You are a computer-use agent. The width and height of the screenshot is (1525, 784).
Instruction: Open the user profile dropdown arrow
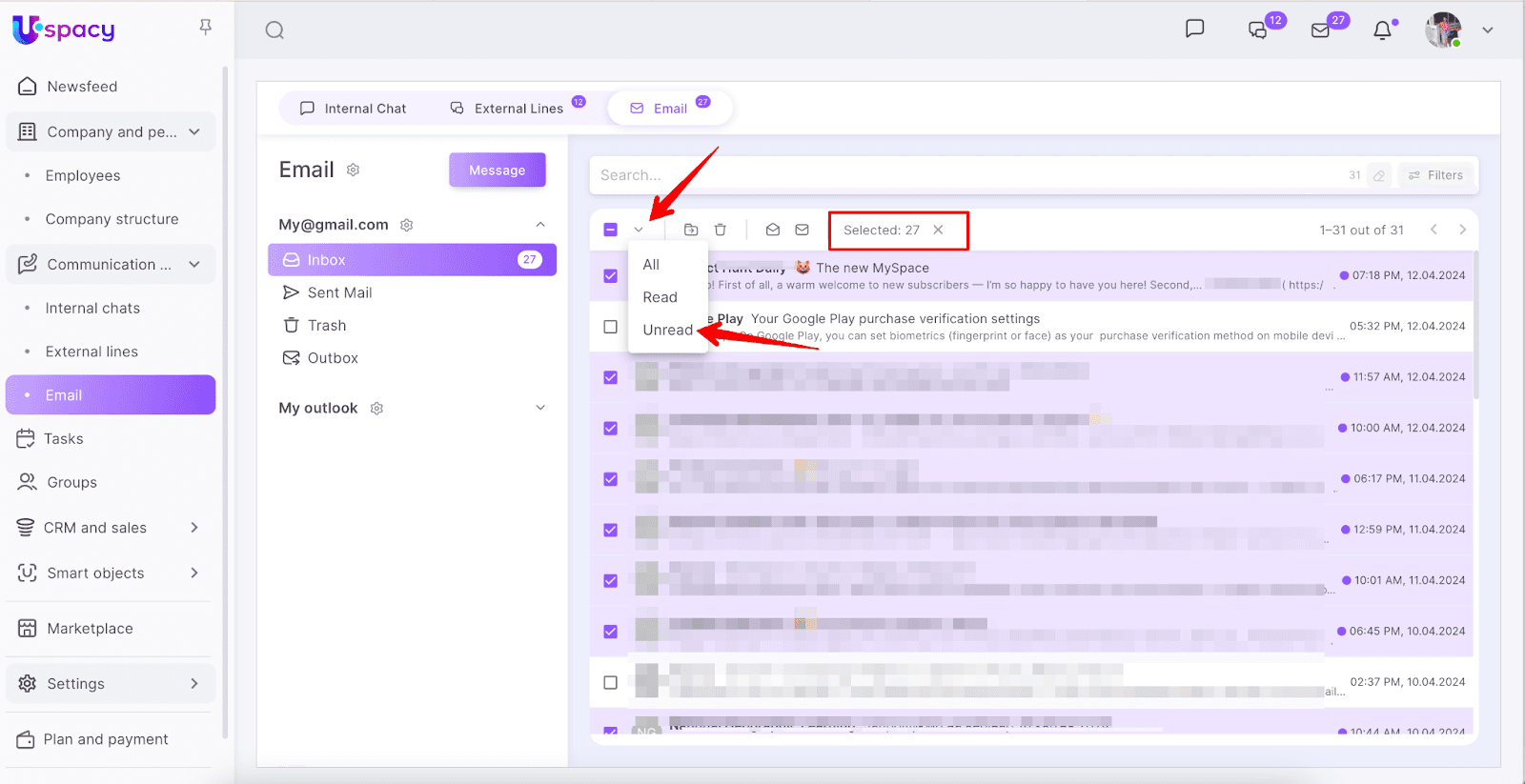point(1487,30)
